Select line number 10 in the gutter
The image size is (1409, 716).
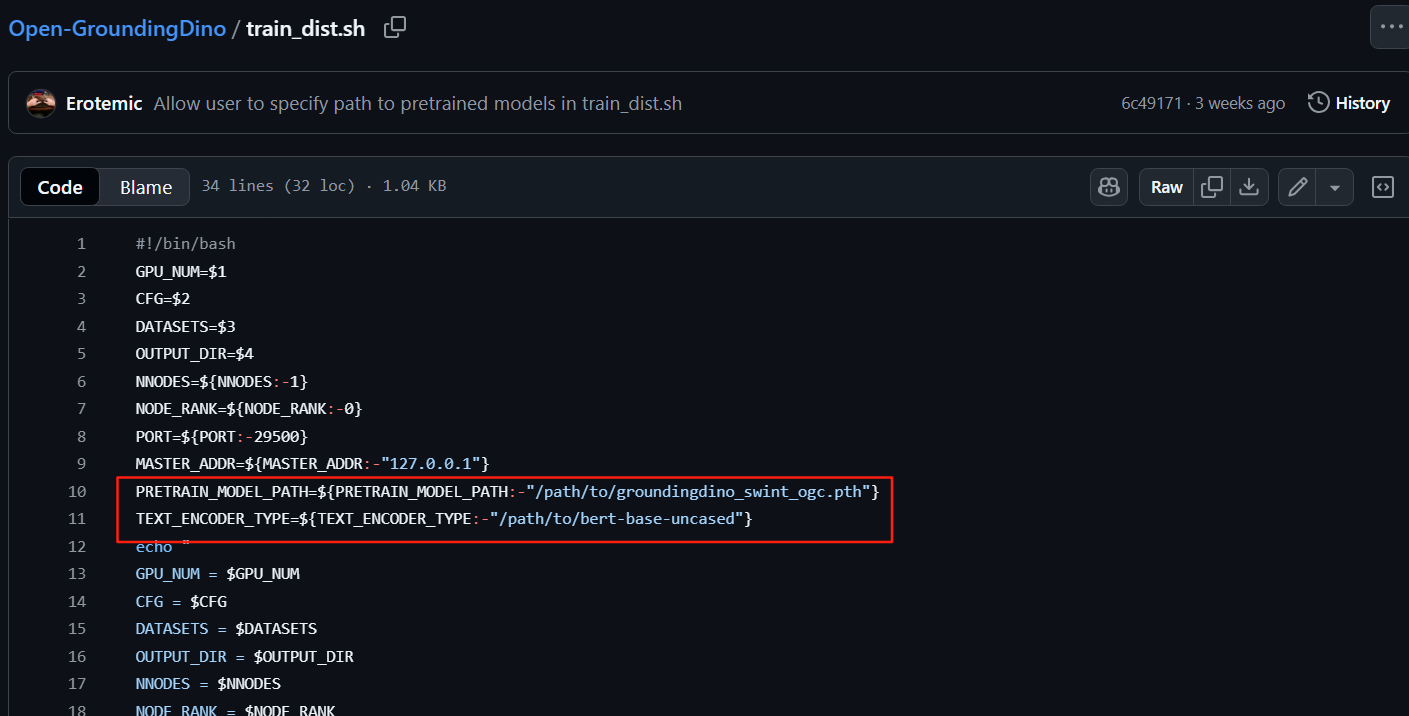77,491
